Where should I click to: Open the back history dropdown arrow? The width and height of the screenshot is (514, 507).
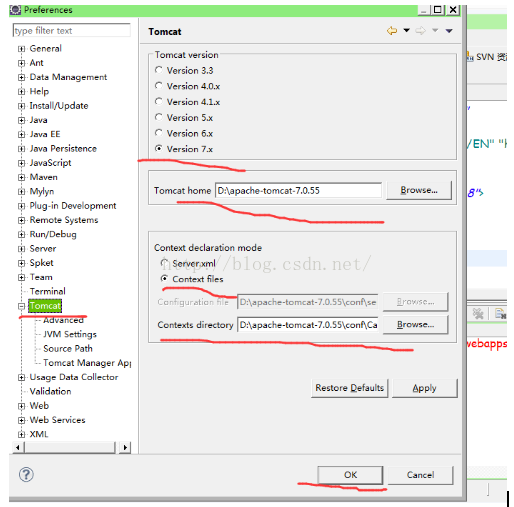click(406, 31)
